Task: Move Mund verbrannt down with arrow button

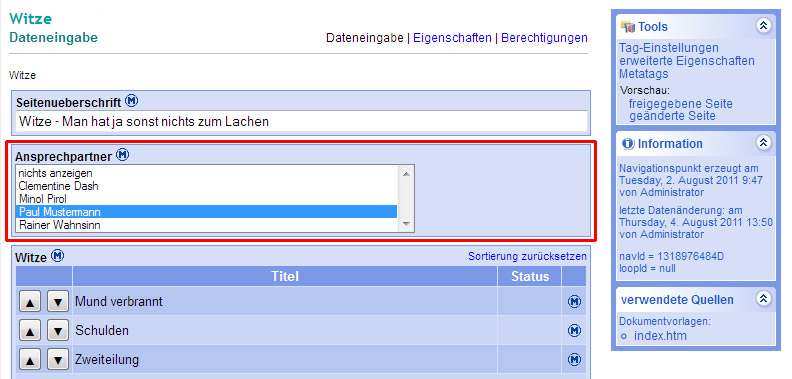Action: coord(58,302)
